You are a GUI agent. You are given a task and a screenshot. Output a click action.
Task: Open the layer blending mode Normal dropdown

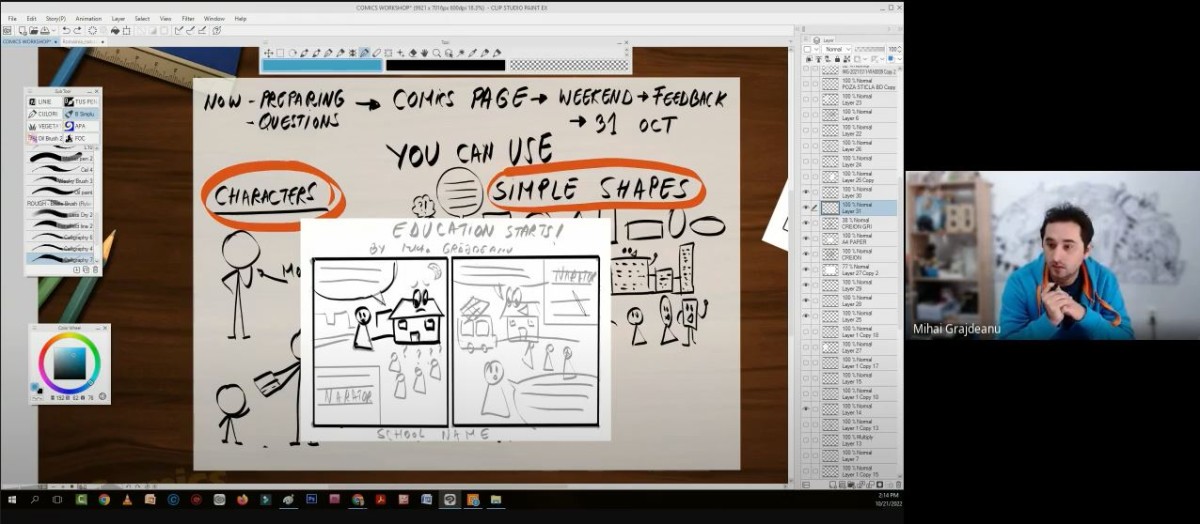click(x=836, y=49)
